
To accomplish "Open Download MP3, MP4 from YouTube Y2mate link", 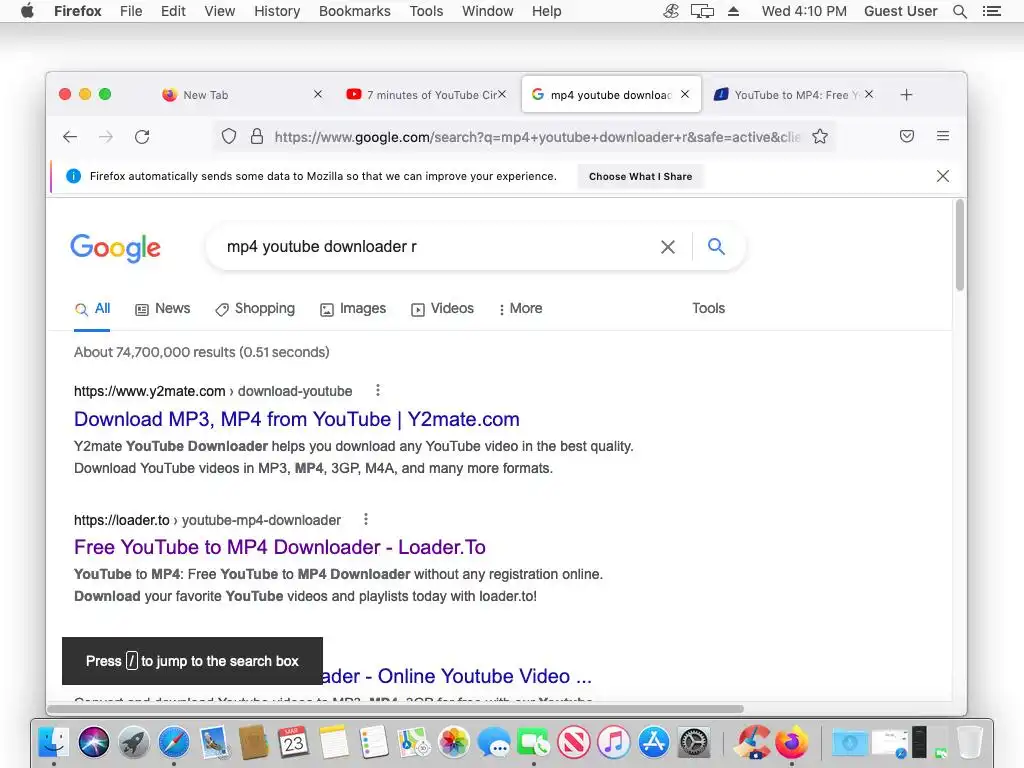I will click(x=296, y=419).
